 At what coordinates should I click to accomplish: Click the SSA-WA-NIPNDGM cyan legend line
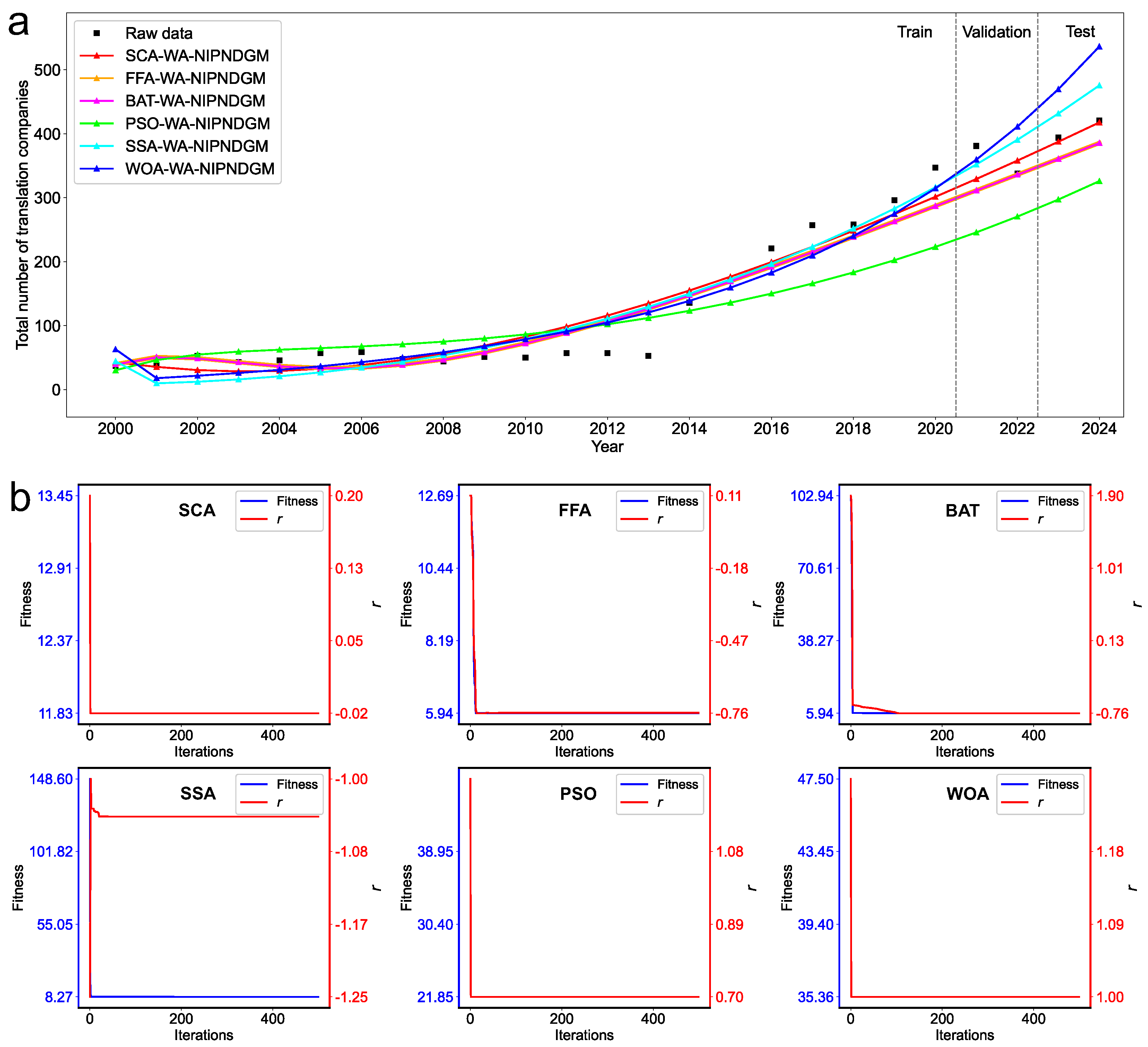[97, 146]
